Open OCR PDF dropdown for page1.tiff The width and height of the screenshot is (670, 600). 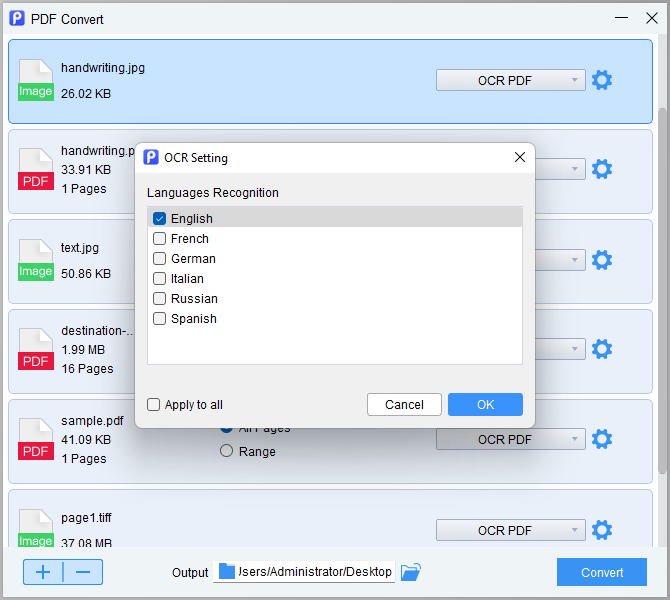coord(511,530)
